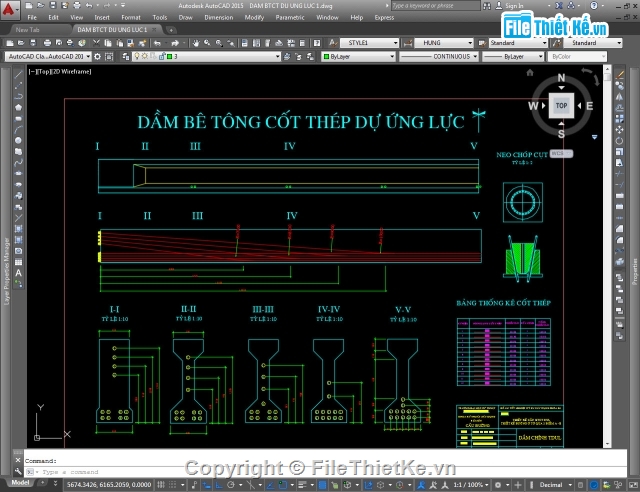Click the Undo arrow in quick access toolbar
The height and width of the screenshot is (492, 640).
(x=89, y=5)
